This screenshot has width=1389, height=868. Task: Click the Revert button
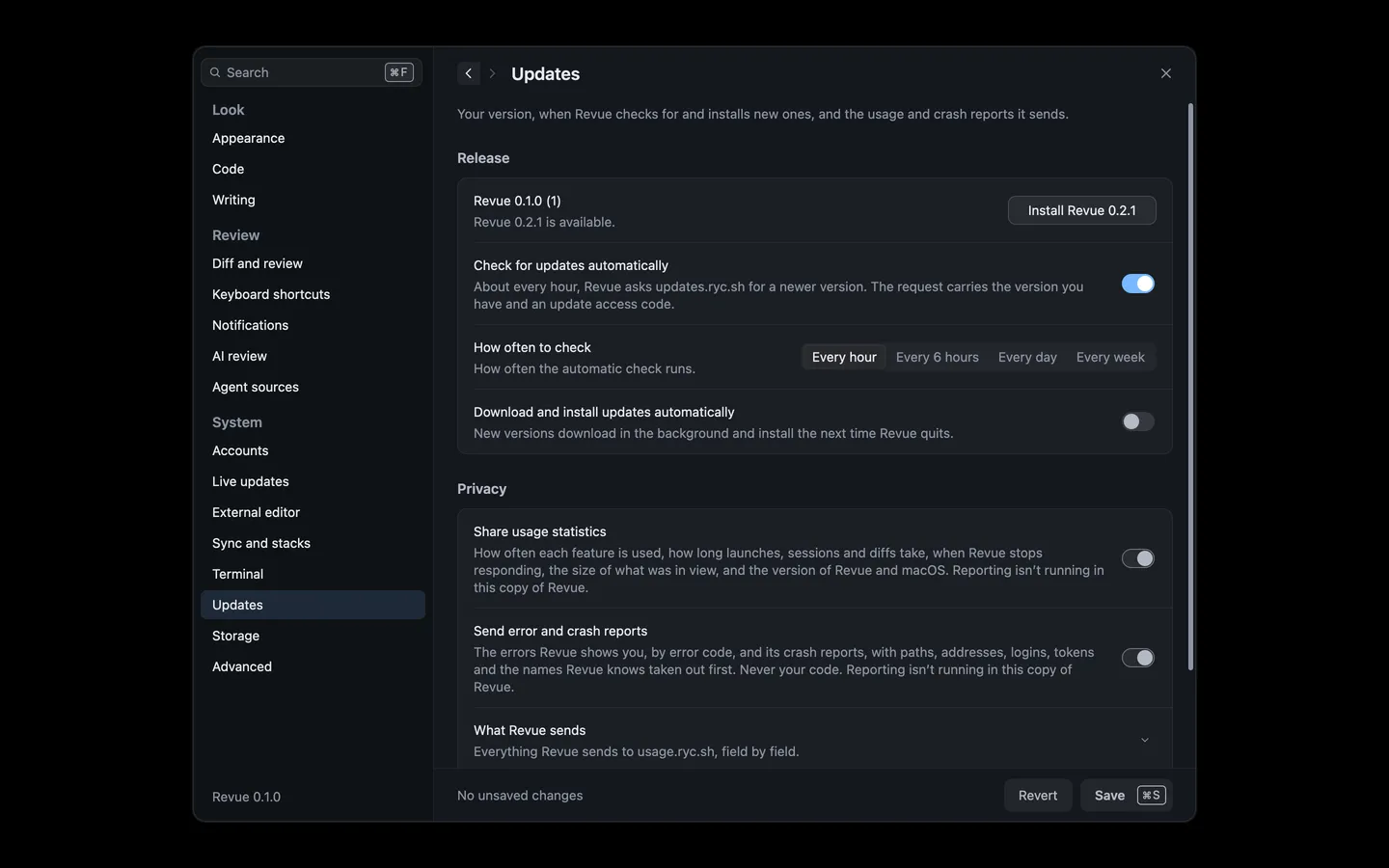click(x=1038, y=796)
